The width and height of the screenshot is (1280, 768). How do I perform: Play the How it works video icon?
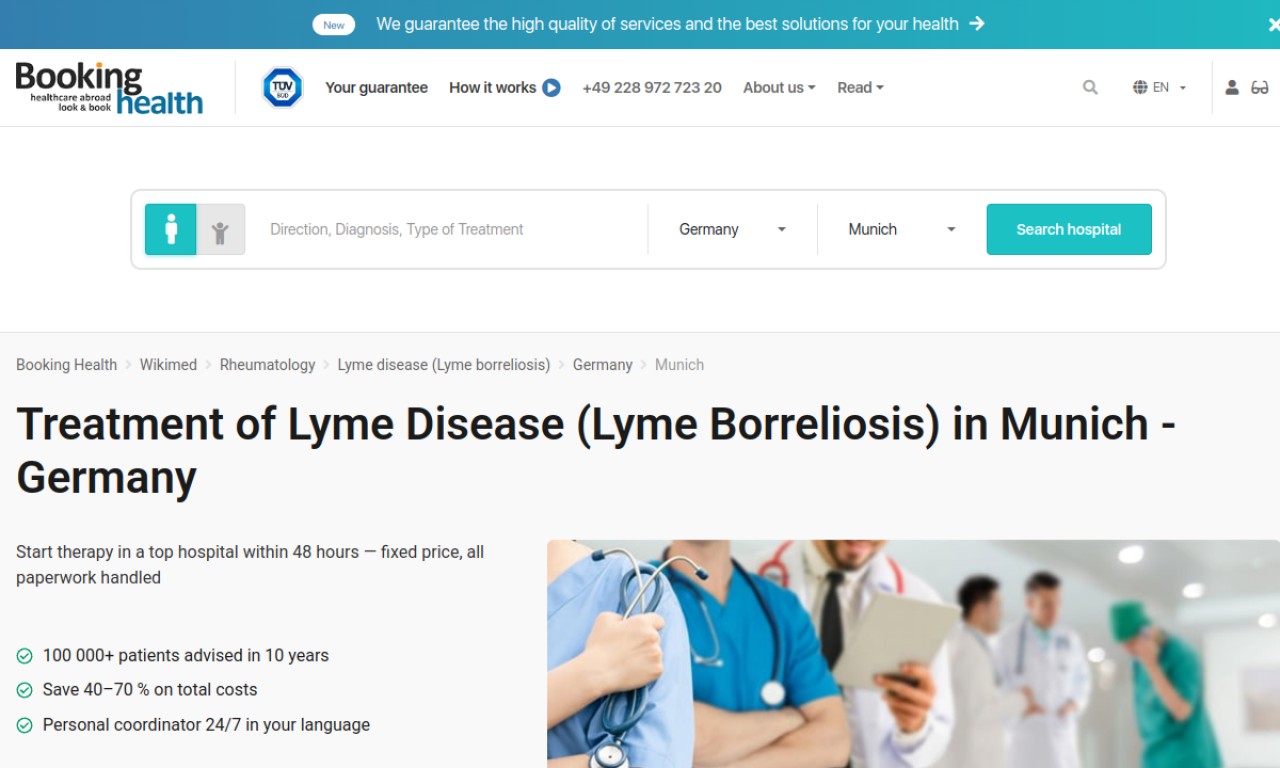tap(551, 88)
